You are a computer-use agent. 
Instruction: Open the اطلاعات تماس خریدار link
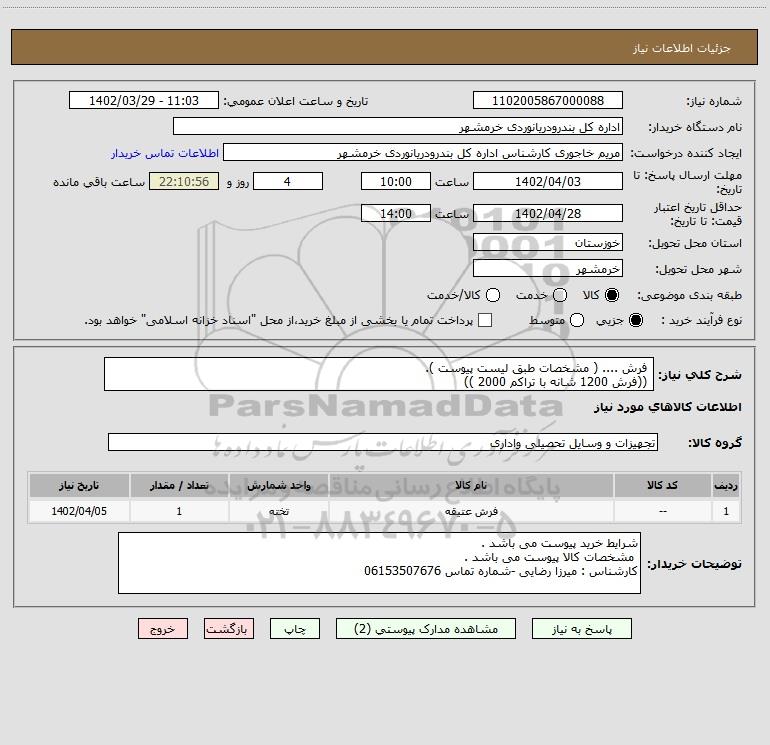coord(165,153)
